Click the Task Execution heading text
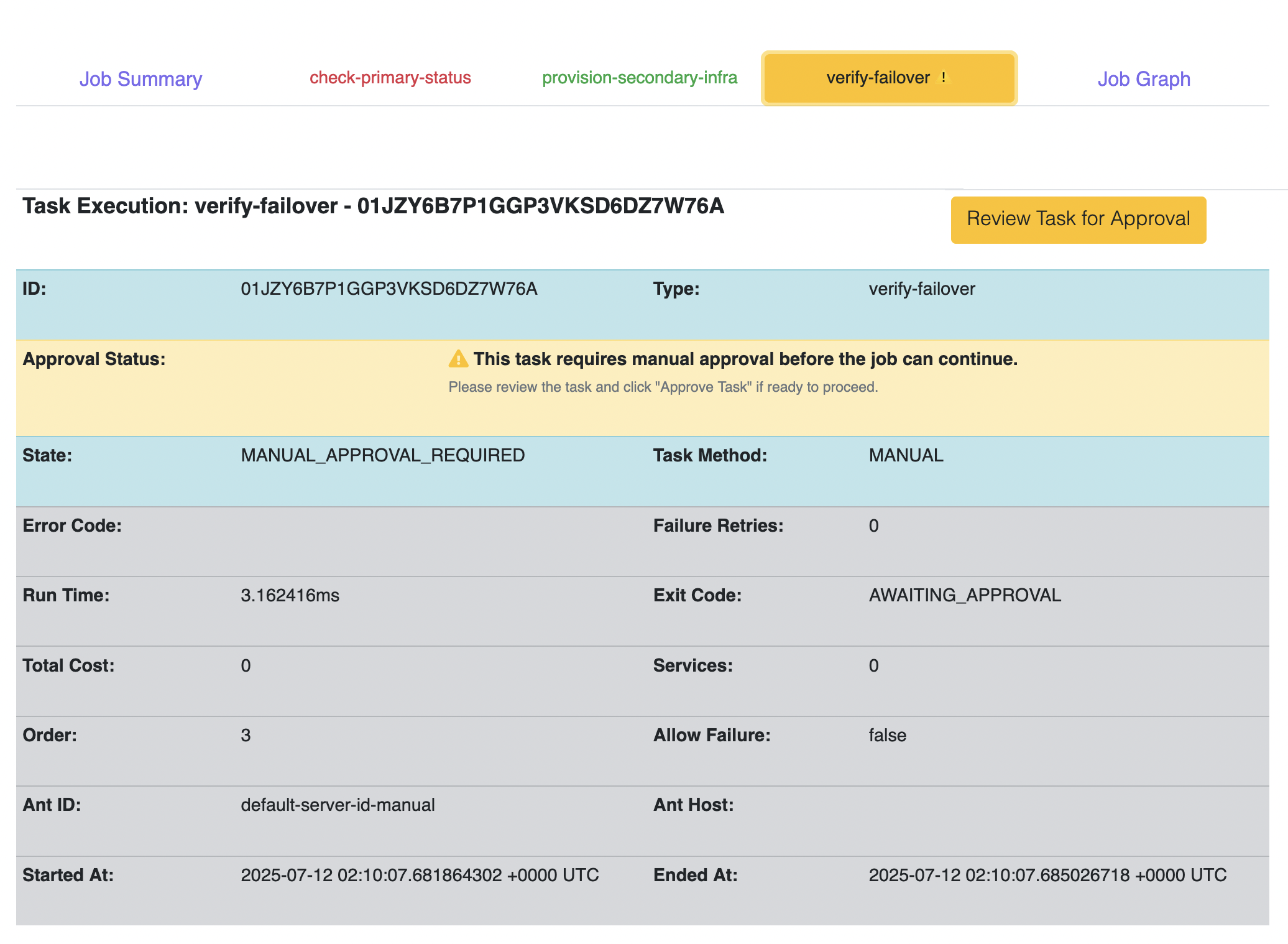Image resolution: width=1288 pixels, height=944 pixels. 373,206
